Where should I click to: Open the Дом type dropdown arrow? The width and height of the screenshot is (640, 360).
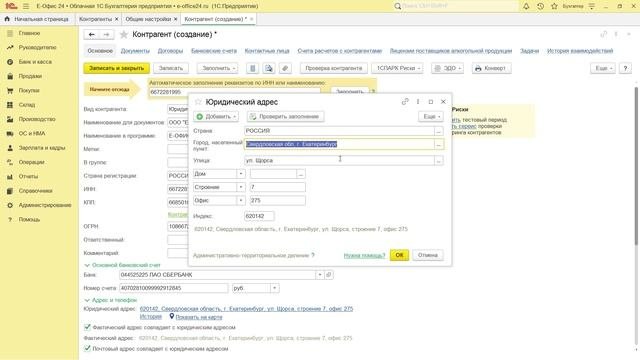pyautogui.click(x=240, y=174)
